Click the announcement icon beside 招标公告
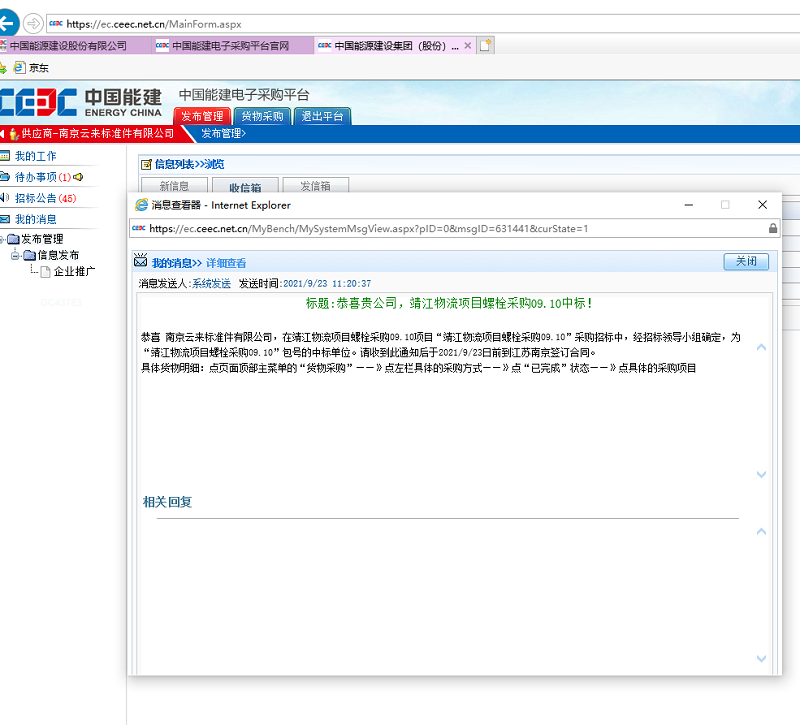Screen dimensions: 800x725 point(5,198)
